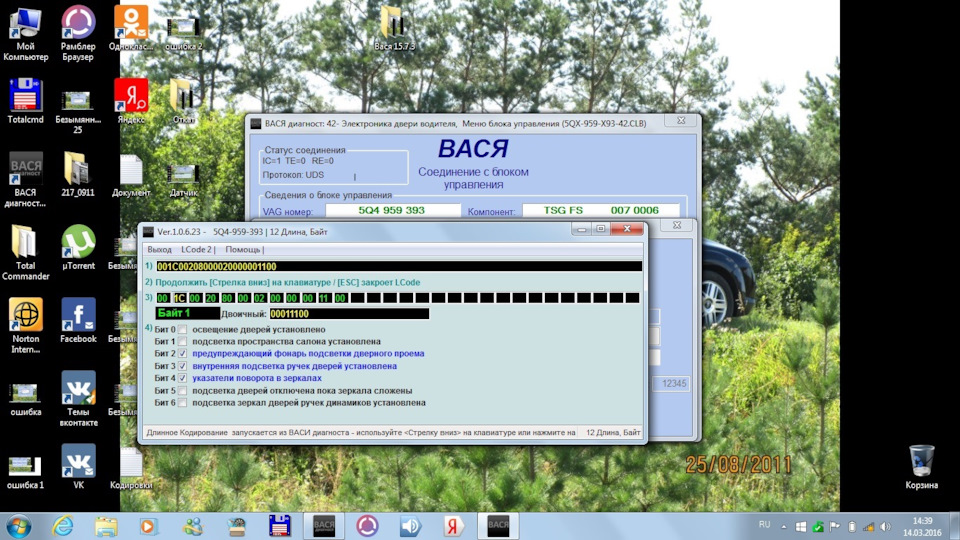Uncheck Бит 4 указатели поворота в зеркалах
Screen dimensions: 960x540
(182, 378)
